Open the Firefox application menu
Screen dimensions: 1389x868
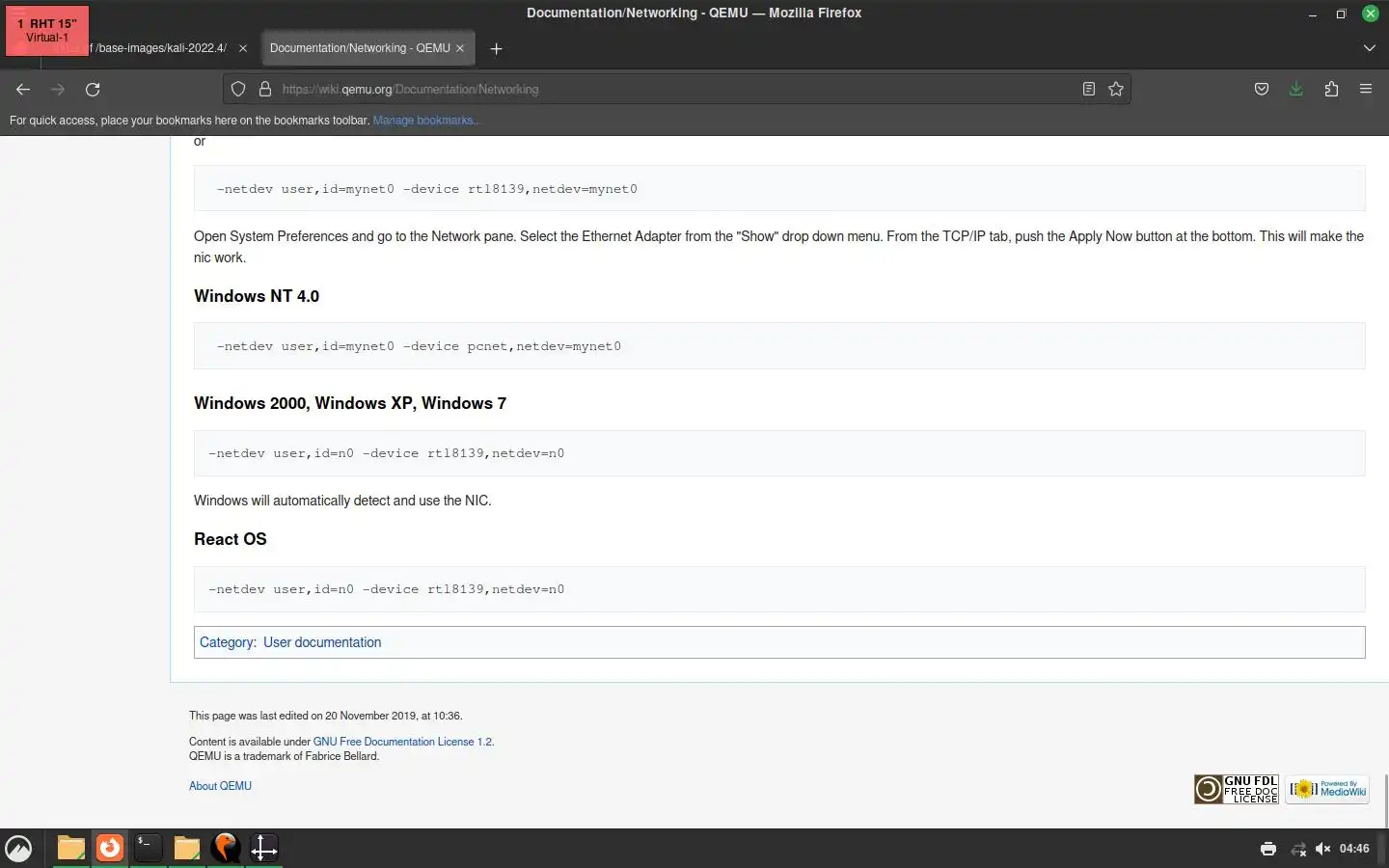[x=1366, y=89]
